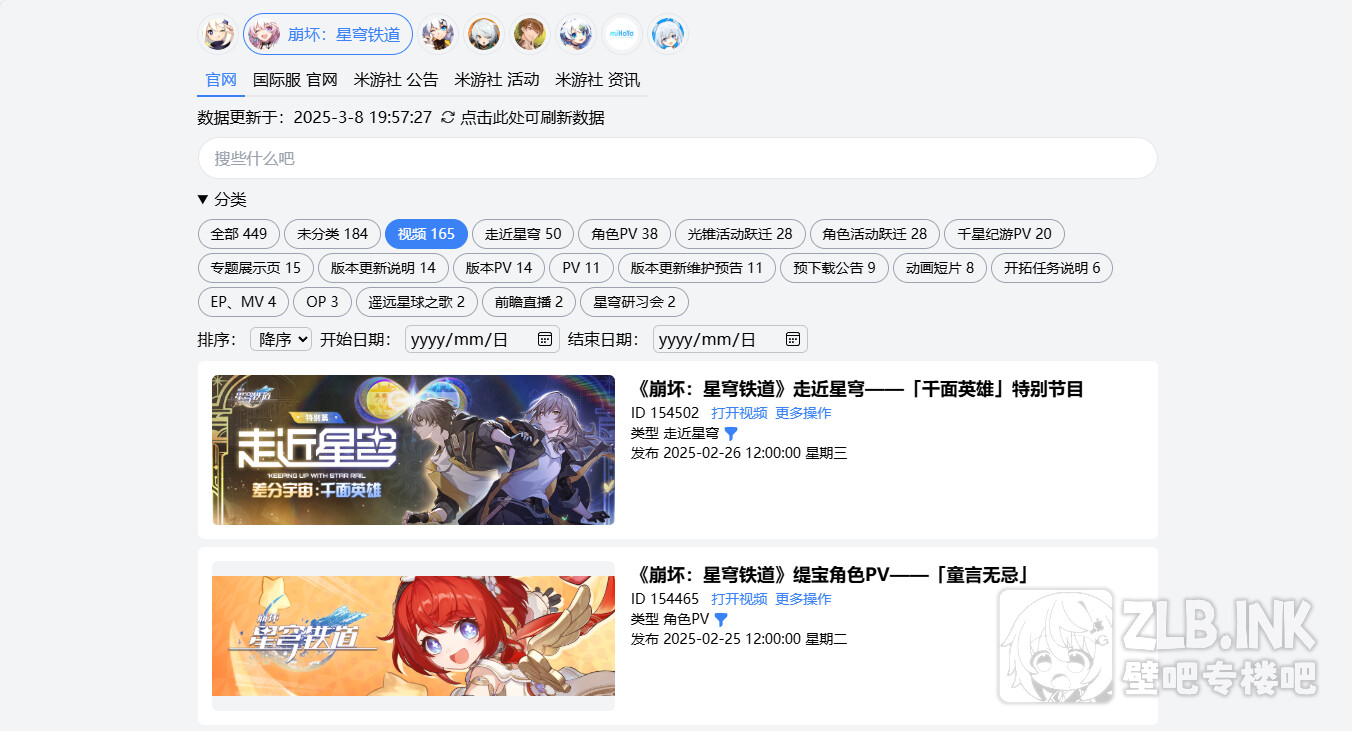Select the brown-haired man avatar icon
The width and height of the screenshot is (1352, 731).
pyautogui.click(x=530, y=34)
